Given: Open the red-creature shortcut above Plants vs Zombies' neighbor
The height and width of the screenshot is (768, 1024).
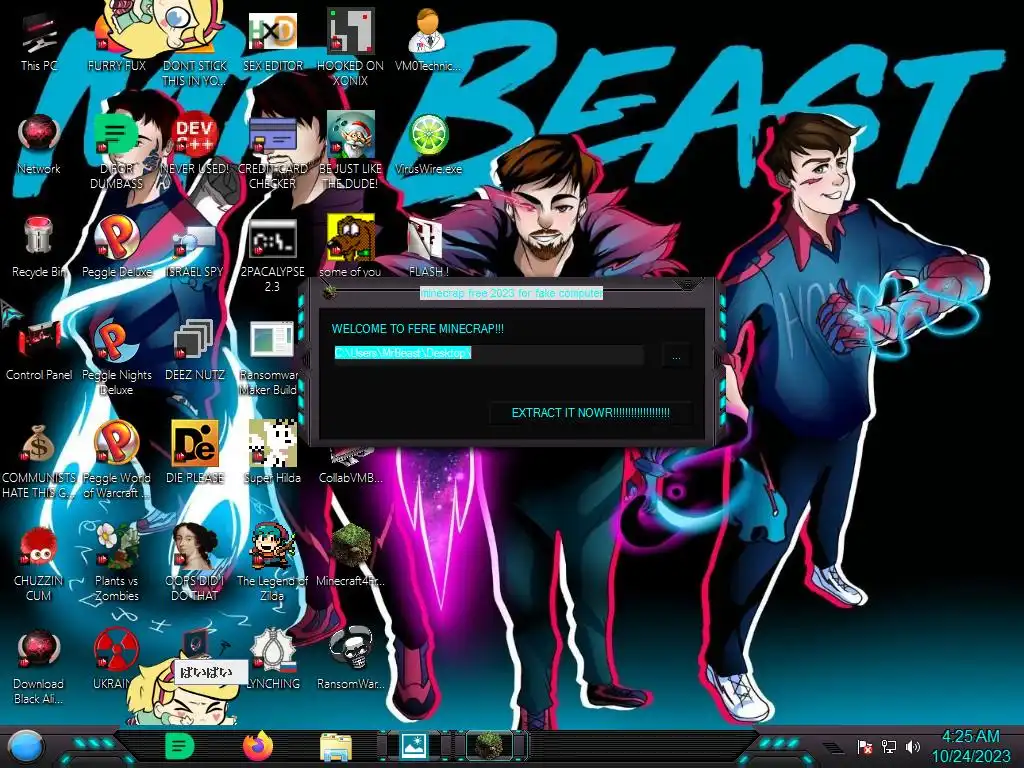Looking at the screenshot, I should click(x=39, y=563).
